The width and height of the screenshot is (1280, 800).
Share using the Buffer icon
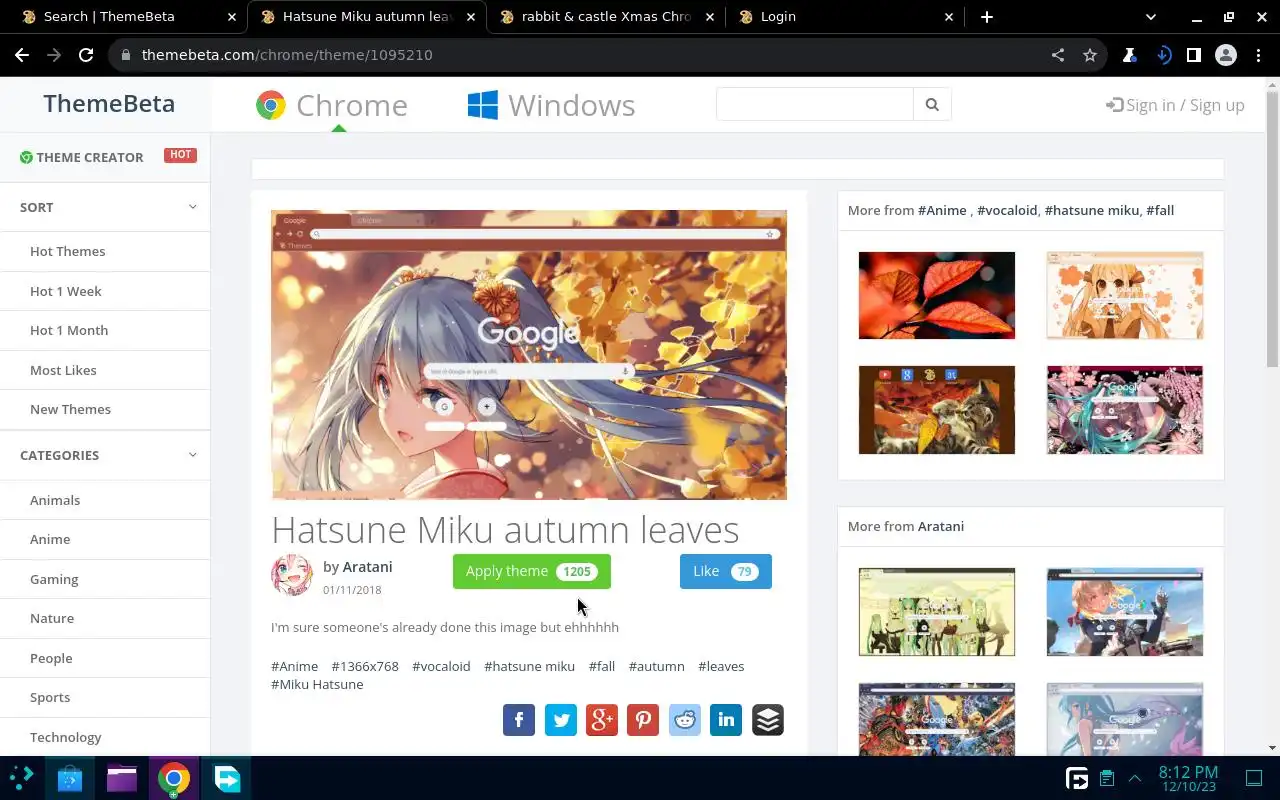pyautogui.click(x=768, y=720)
